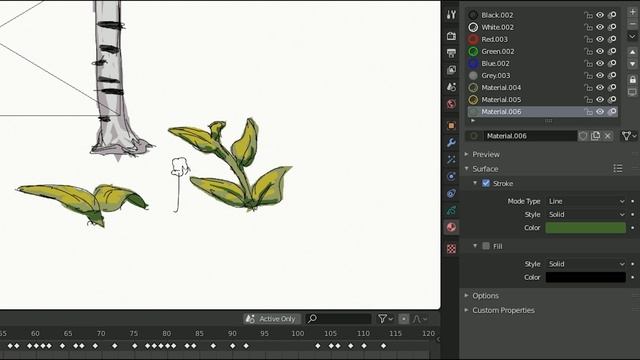This screenshot has width=640, height=360.
Task: Open the World properties tab
Action: [451, 104]
